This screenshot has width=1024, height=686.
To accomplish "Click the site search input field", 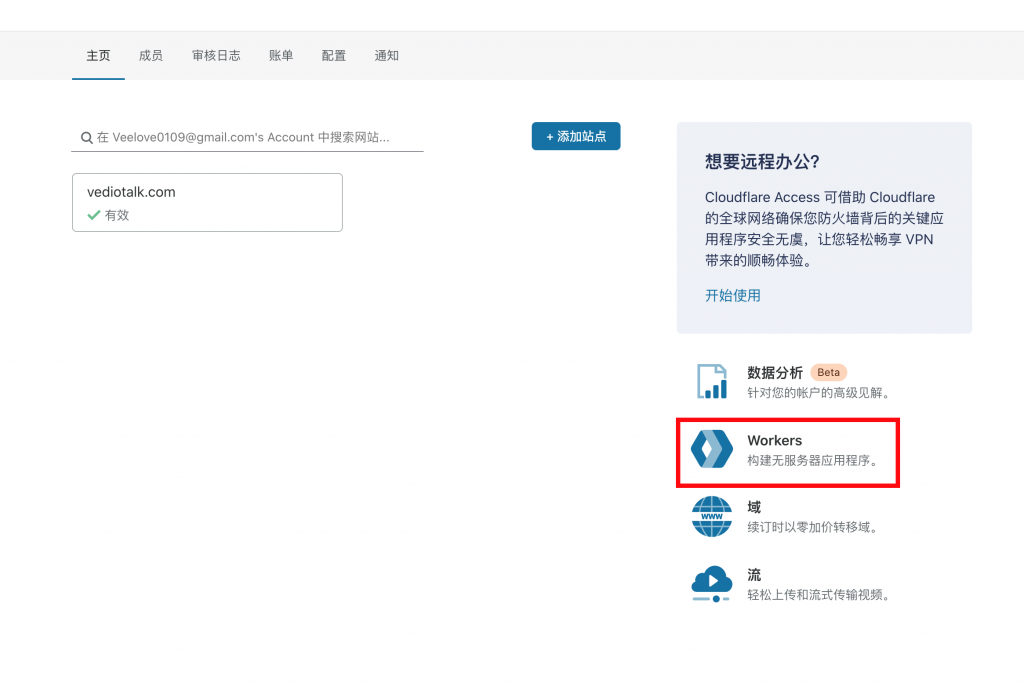I will point(248,137).
